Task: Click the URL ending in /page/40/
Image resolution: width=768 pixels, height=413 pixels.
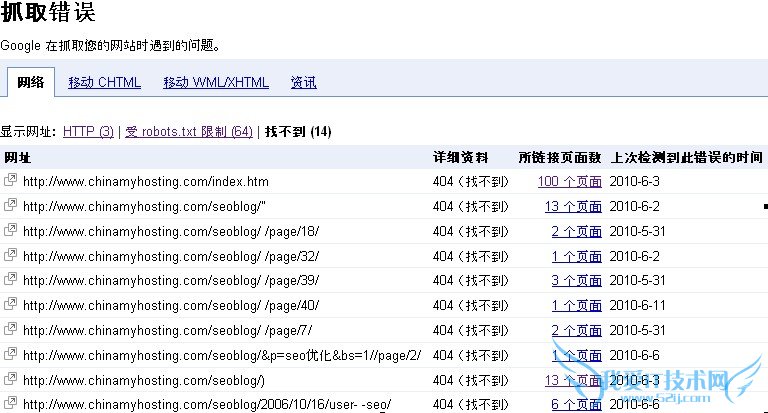Action: pos(171,306)
